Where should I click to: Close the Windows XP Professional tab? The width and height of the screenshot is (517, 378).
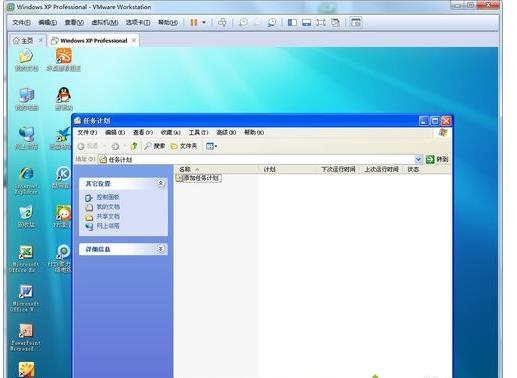[x=134, y=40]
